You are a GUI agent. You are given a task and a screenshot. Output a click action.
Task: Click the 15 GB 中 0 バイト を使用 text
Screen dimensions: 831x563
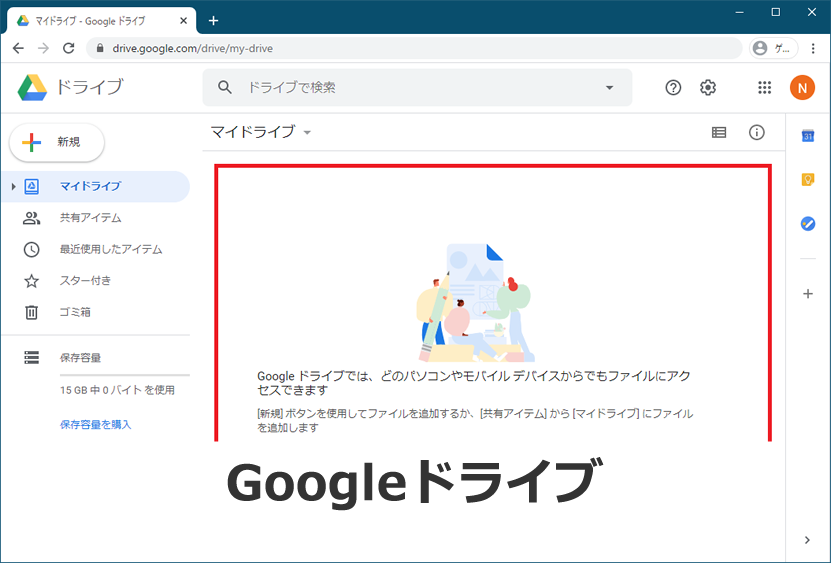pos(117,390)
